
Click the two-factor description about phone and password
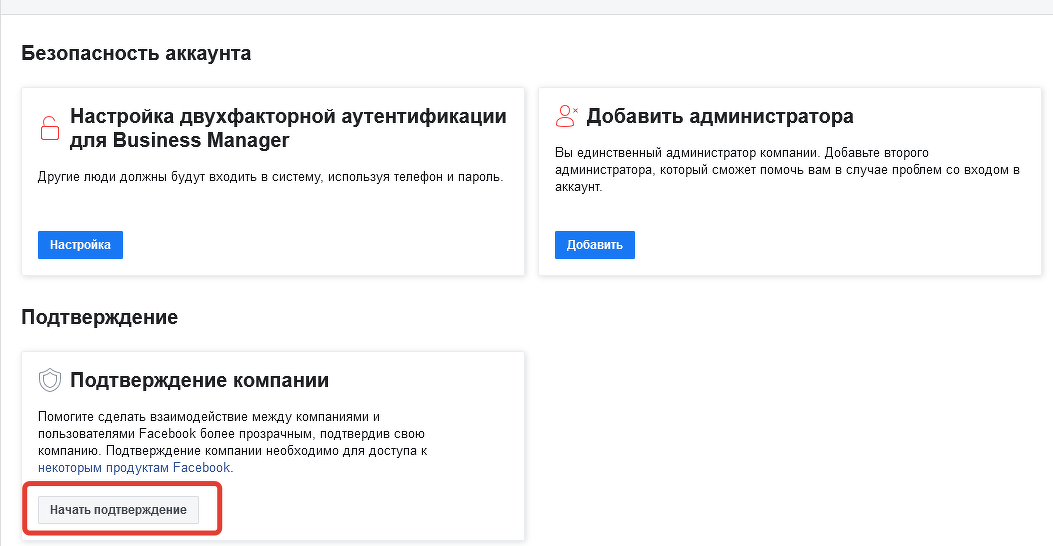click(270, 177)
